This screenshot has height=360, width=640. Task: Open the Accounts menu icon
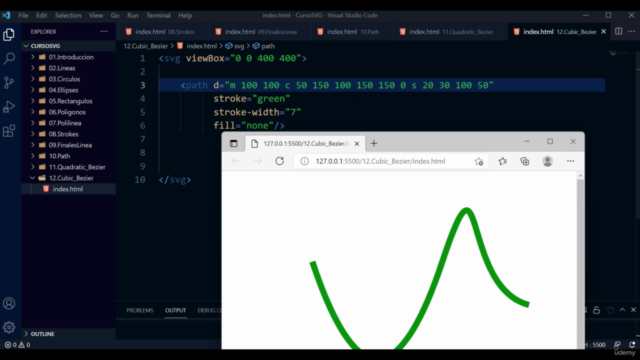click(x=9, y=303)
